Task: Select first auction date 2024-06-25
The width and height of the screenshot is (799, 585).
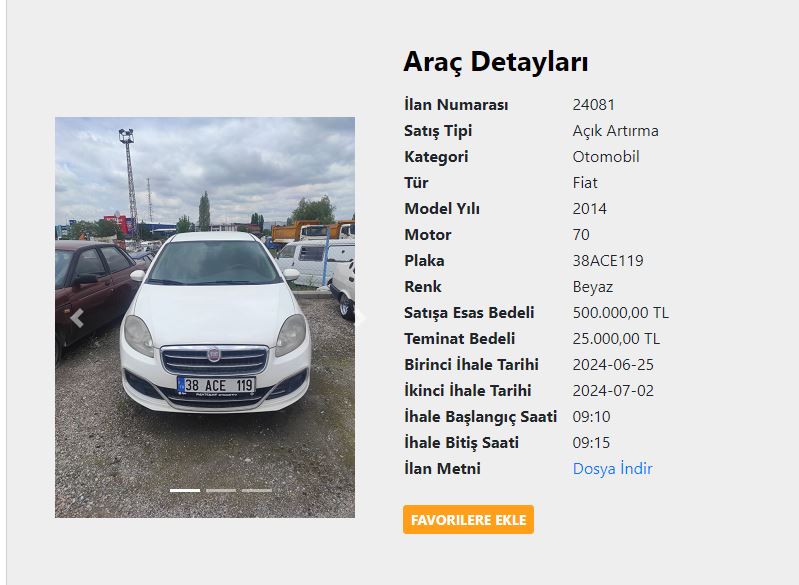Action: point(613,365)
